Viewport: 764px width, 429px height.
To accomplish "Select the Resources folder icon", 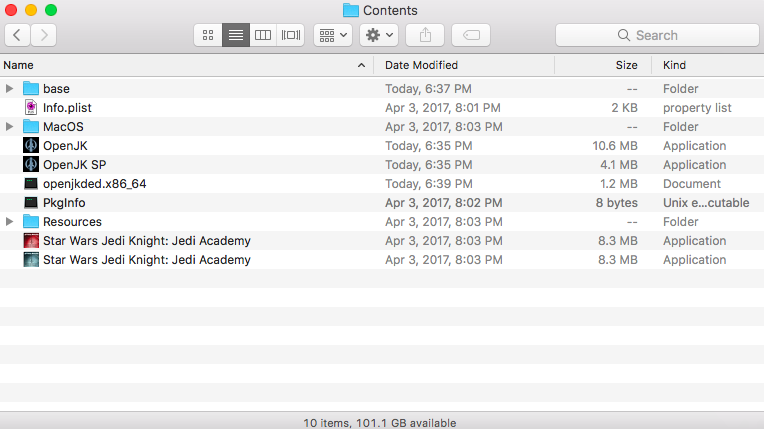I will (x=31, y=222).
